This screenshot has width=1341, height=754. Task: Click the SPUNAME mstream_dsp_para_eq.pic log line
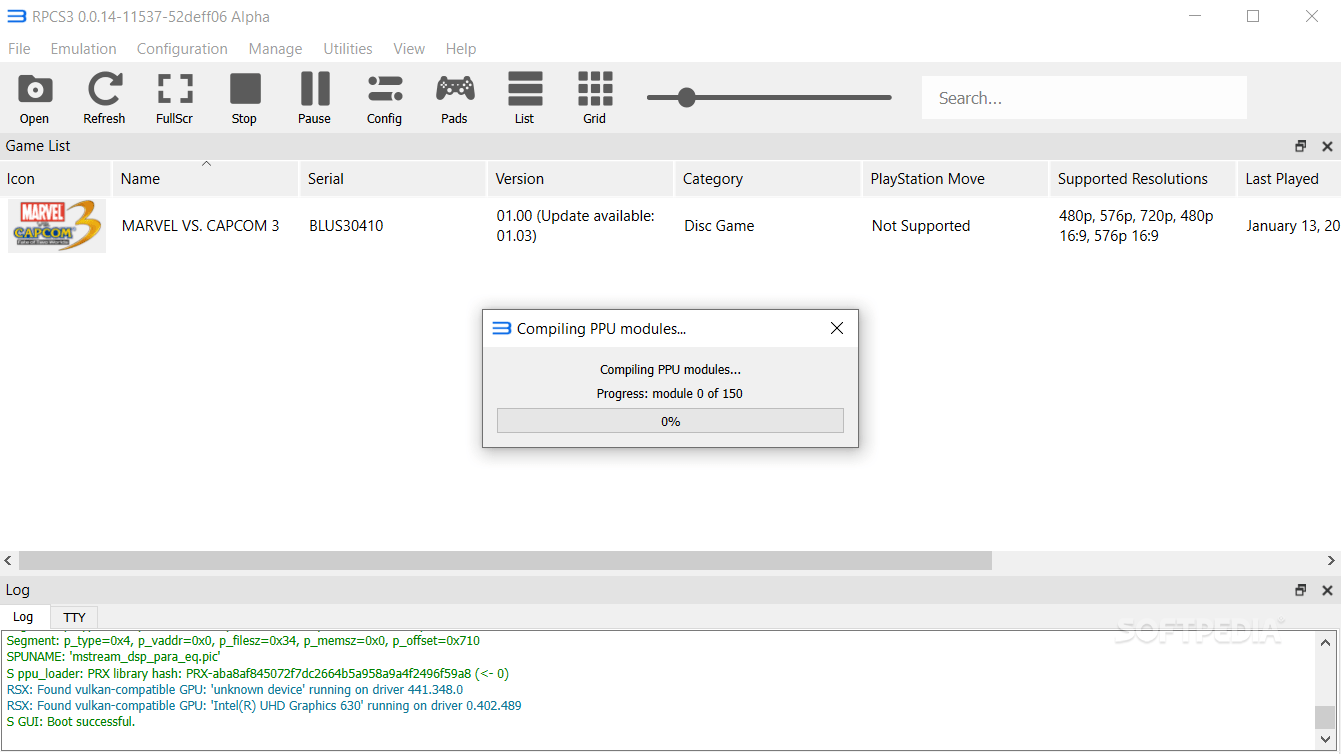click(113, 657)
